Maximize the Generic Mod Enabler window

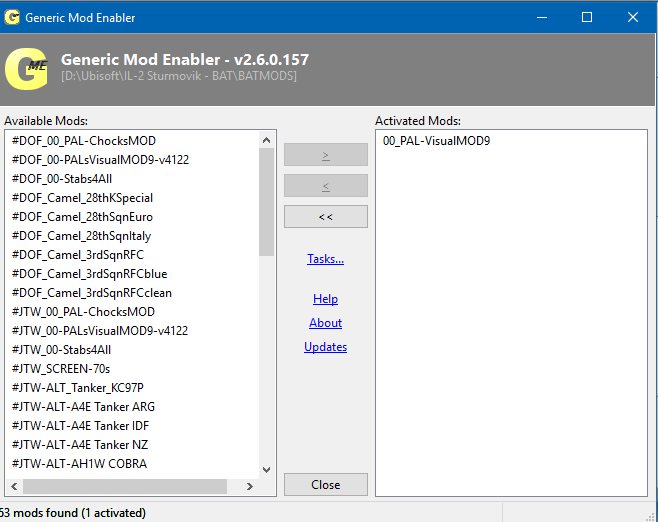coord(587,17)
